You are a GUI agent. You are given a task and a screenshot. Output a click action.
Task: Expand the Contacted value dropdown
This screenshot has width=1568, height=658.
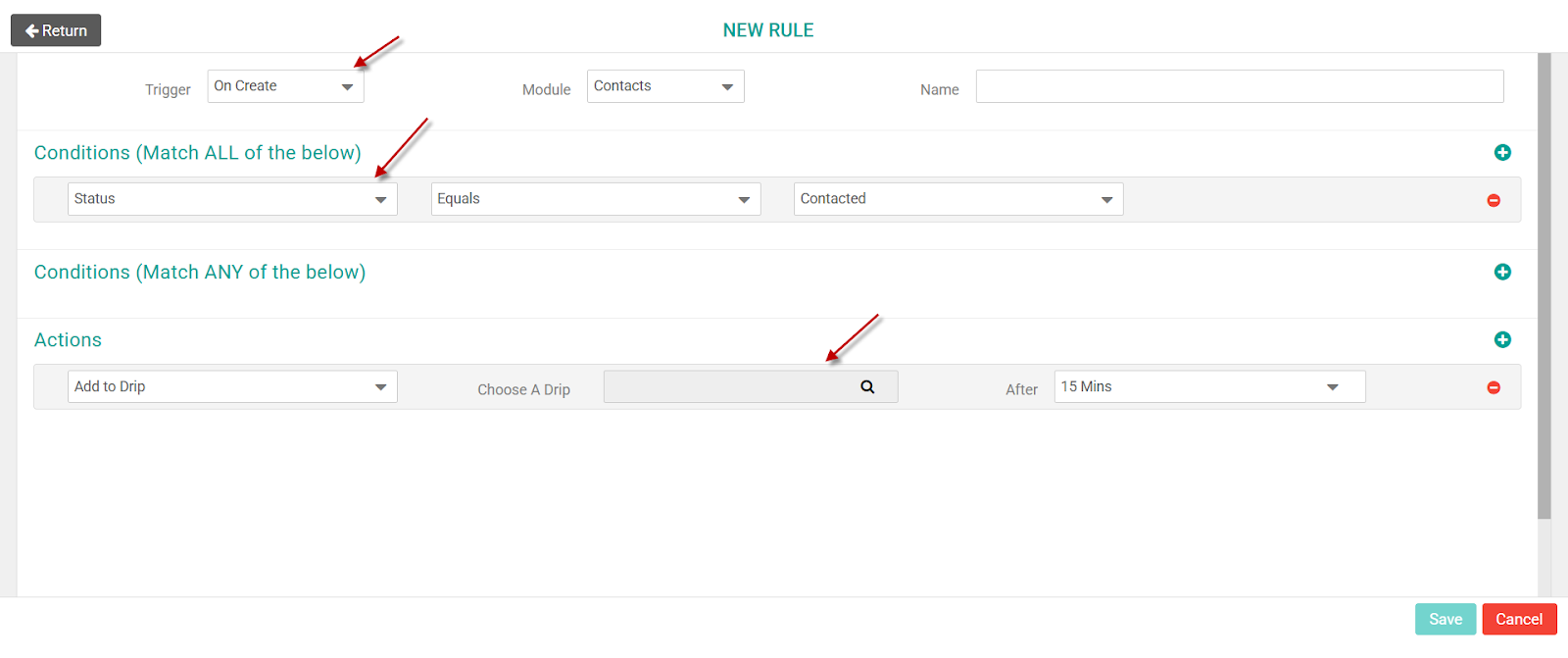[958, 199]
